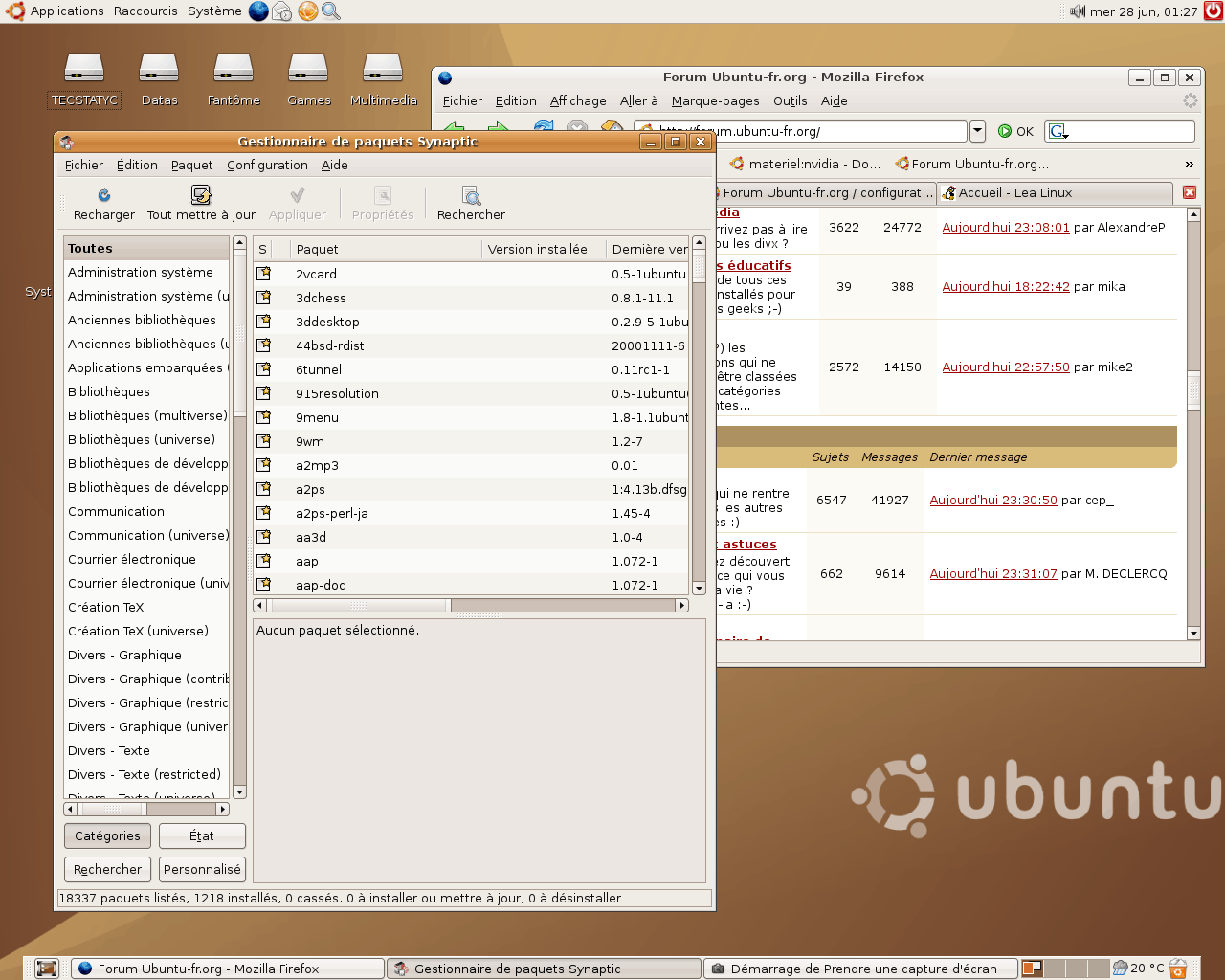Toggle status box for 44bsd-rdist package
Viewport: 1225px width, 980px height.
click(263, 345)
